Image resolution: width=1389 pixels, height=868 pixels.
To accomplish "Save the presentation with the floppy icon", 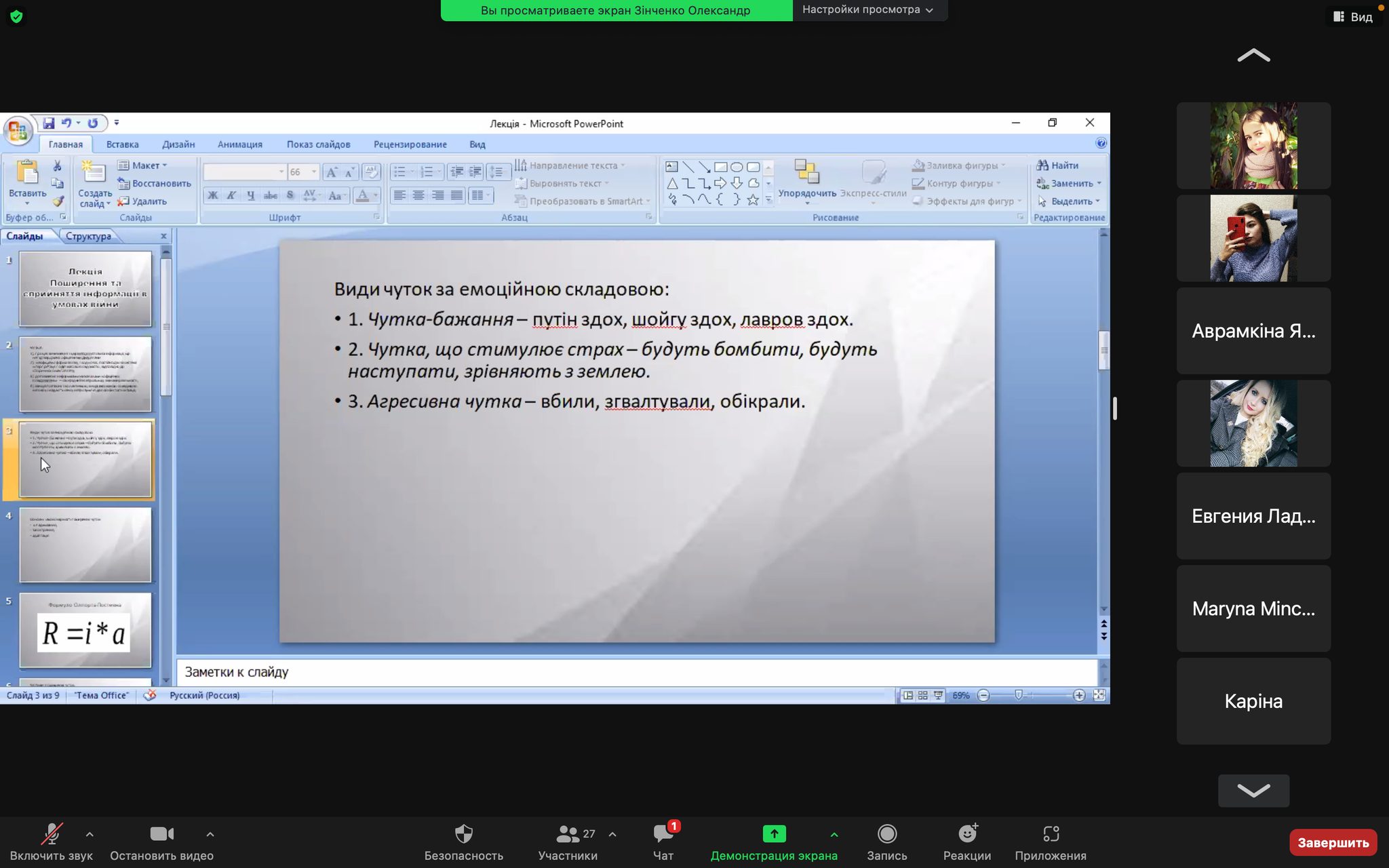I will point(48,123).
